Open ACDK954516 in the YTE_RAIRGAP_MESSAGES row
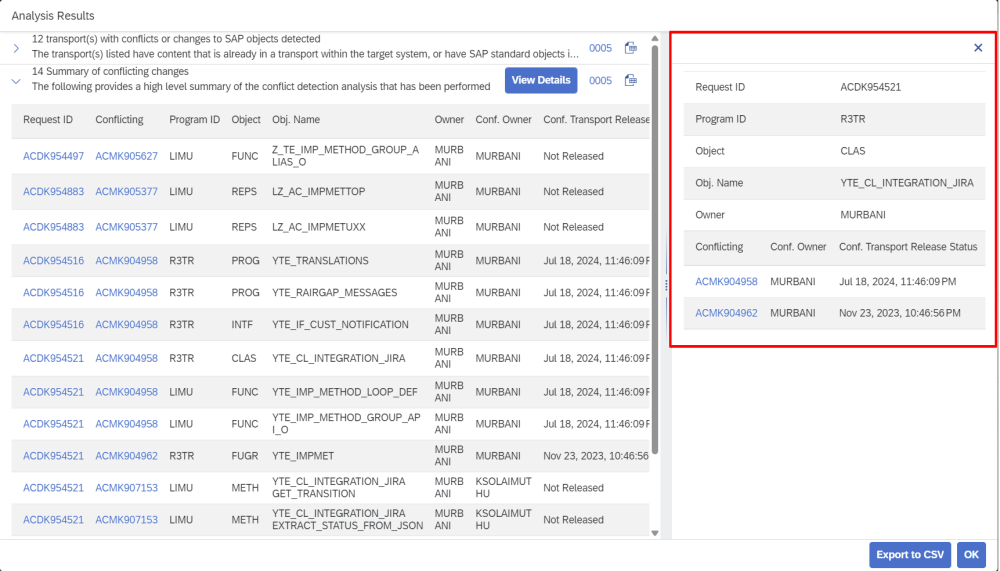This screenshot has width=1000, height=571. [54, 292]
